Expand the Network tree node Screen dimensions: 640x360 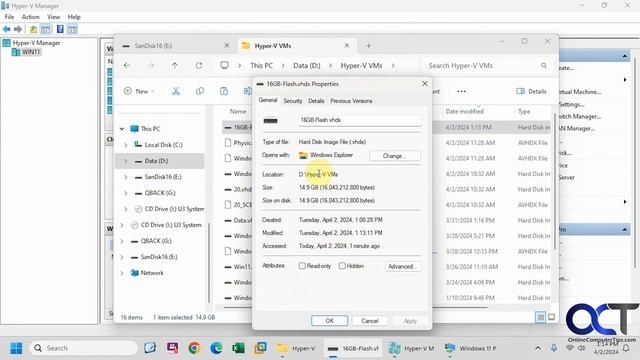[x=122, y=273]
